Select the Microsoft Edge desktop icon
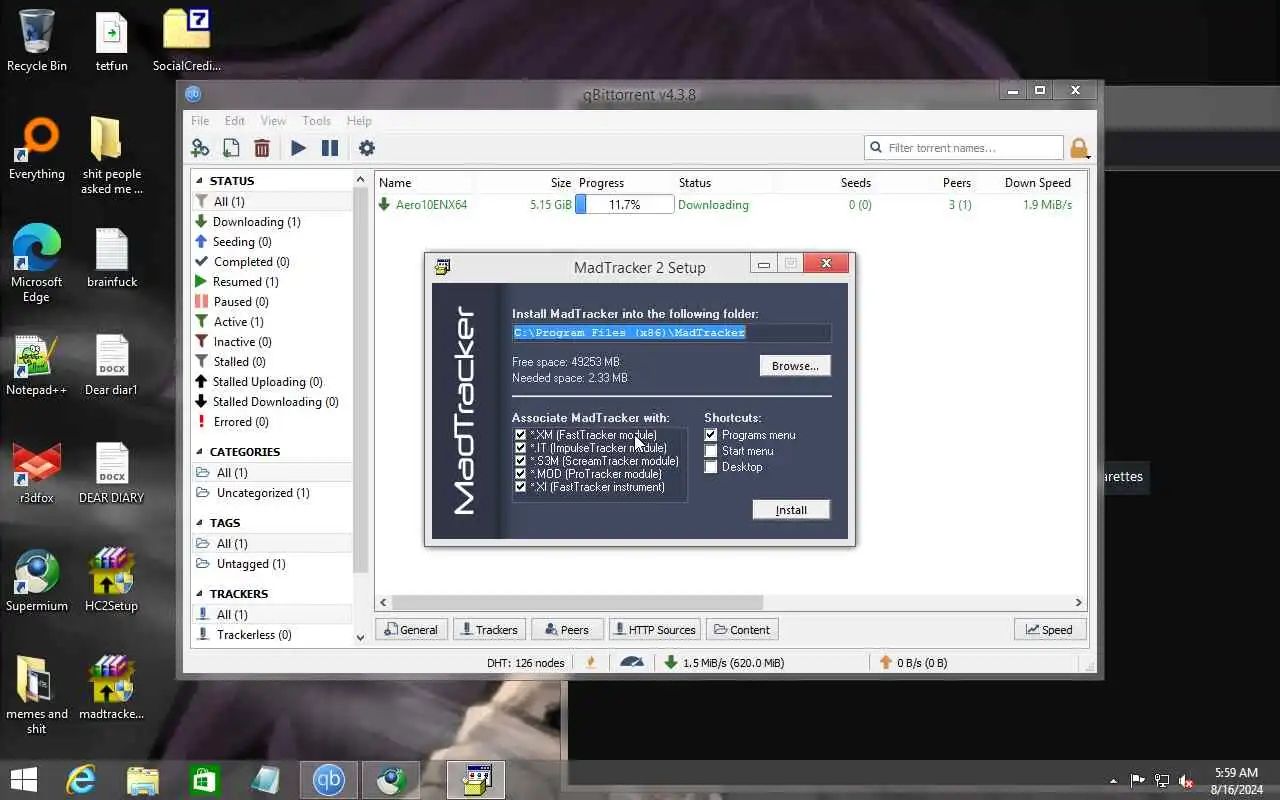The height and width of the screenshot is (800, 1280). pyautogui.click(x=37, y=264)
